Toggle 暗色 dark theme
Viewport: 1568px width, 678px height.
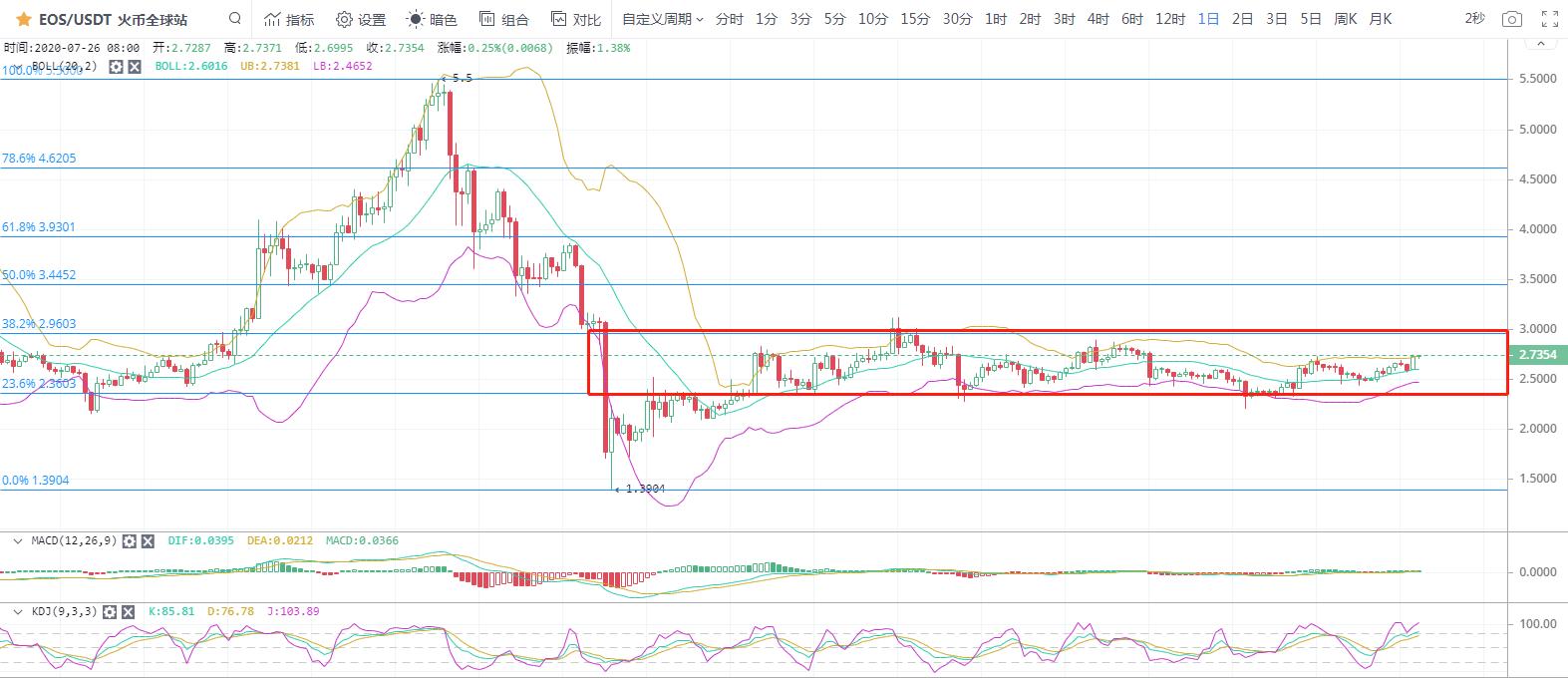(432, 19)
